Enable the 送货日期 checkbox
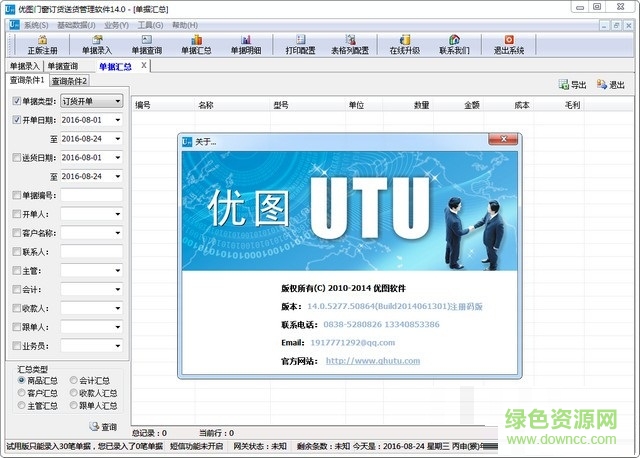Screen dimensions: 640x458 (16, 157)
